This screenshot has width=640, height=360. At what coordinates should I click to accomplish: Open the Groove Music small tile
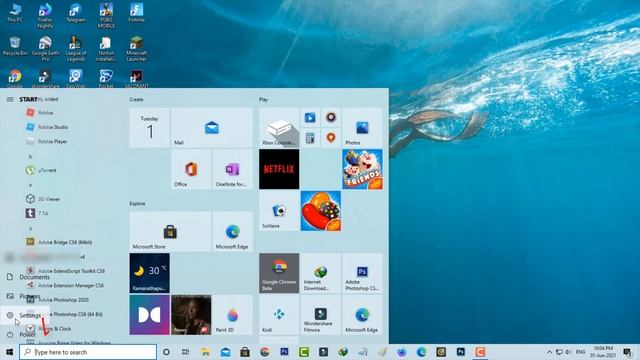point(331,118)
